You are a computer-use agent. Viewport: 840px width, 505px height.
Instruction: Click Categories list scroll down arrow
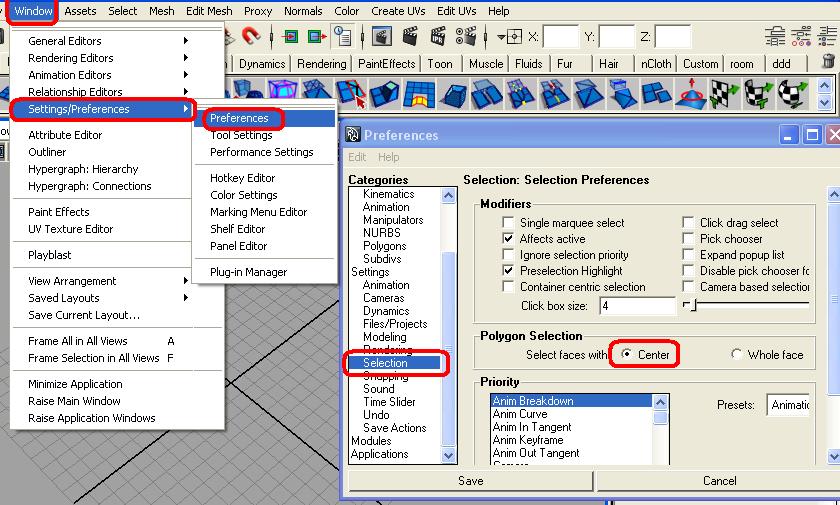click(449, 456)
